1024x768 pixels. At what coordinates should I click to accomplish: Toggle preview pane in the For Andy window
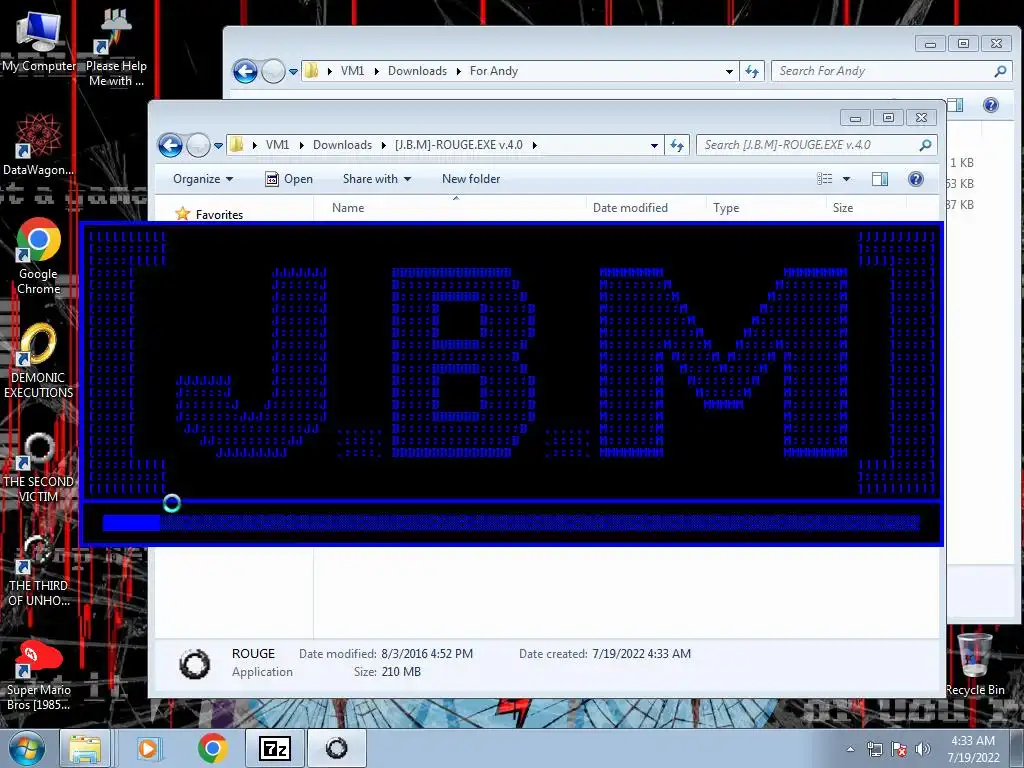click(955, 105)
